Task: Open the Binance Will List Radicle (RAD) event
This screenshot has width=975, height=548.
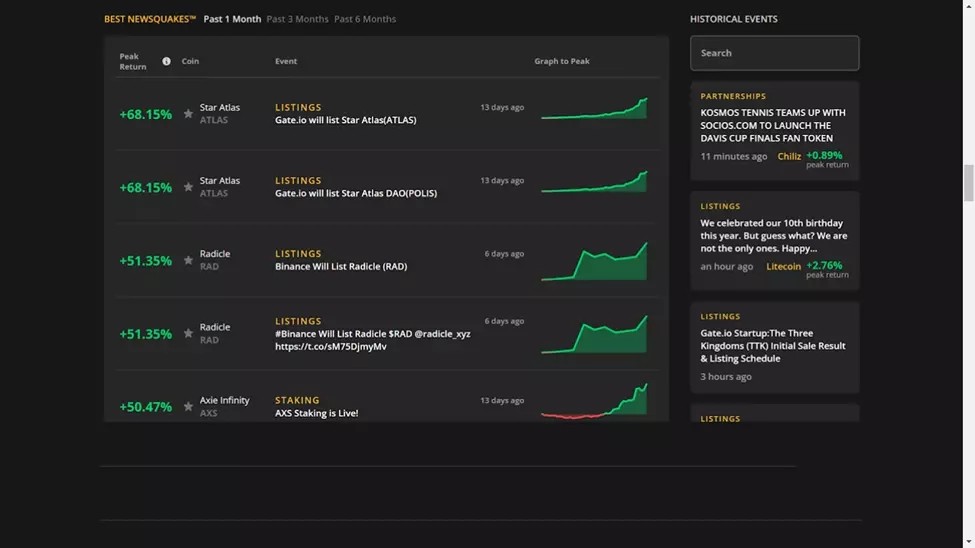Action: 341,266
